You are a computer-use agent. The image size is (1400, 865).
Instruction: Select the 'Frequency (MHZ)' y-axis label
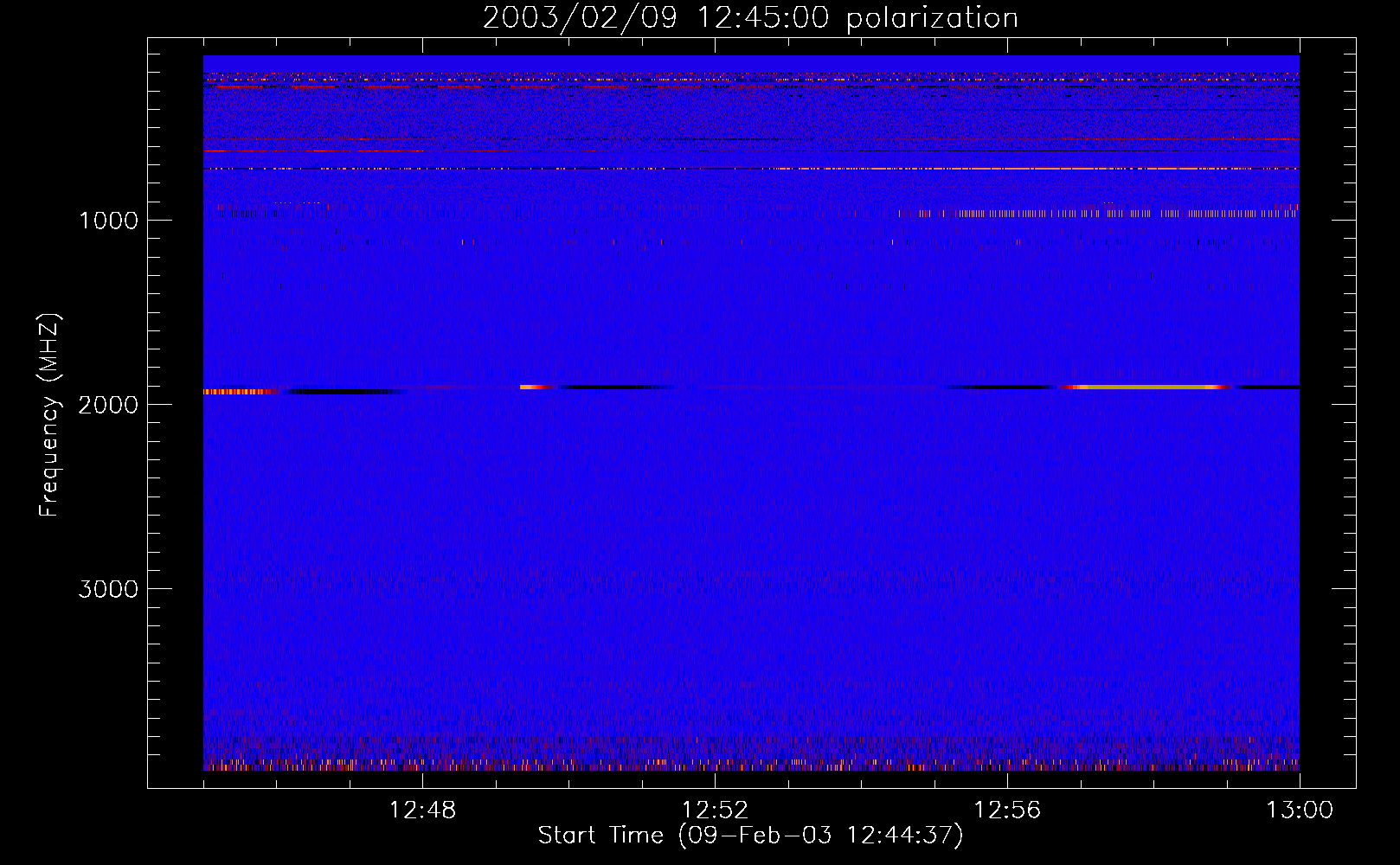pos(49,416)
